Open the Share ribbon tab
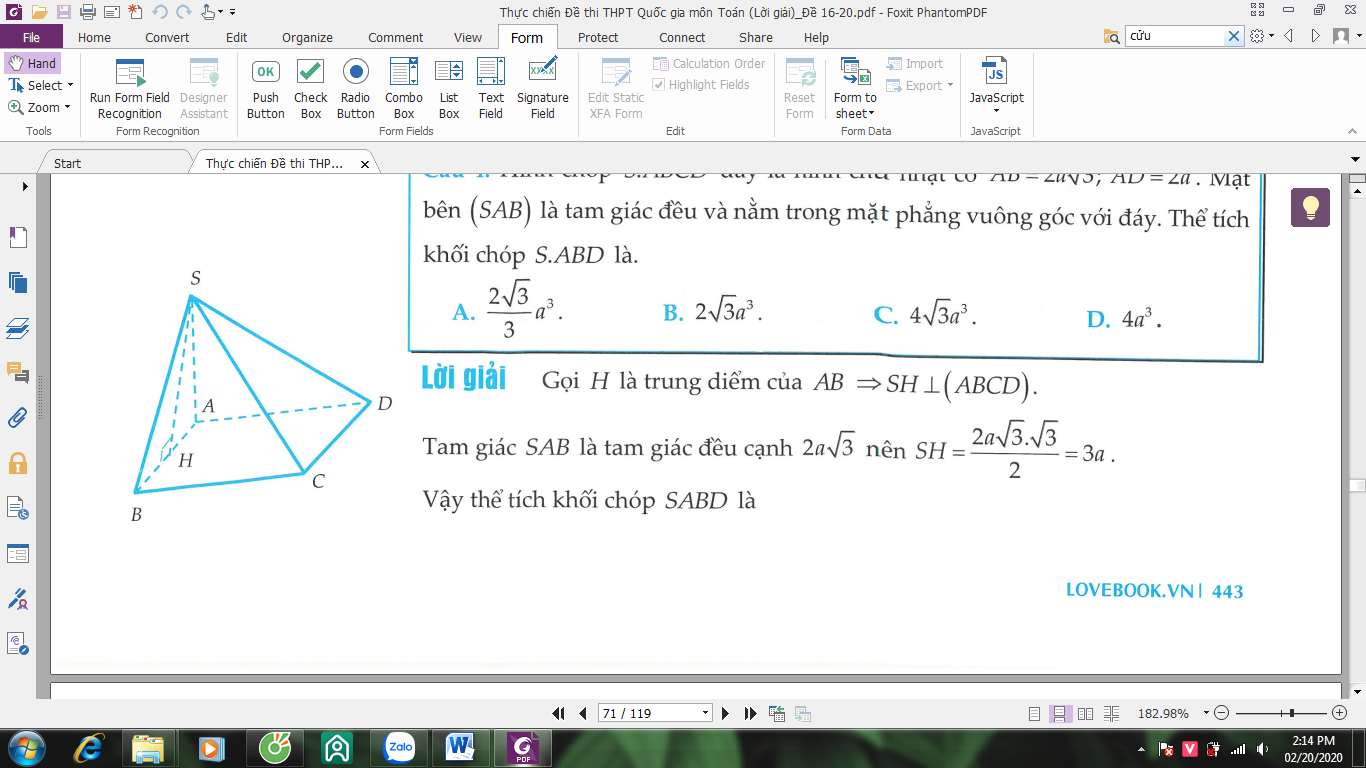Screen dimensions: 1366x768 [x=756, y=37]
